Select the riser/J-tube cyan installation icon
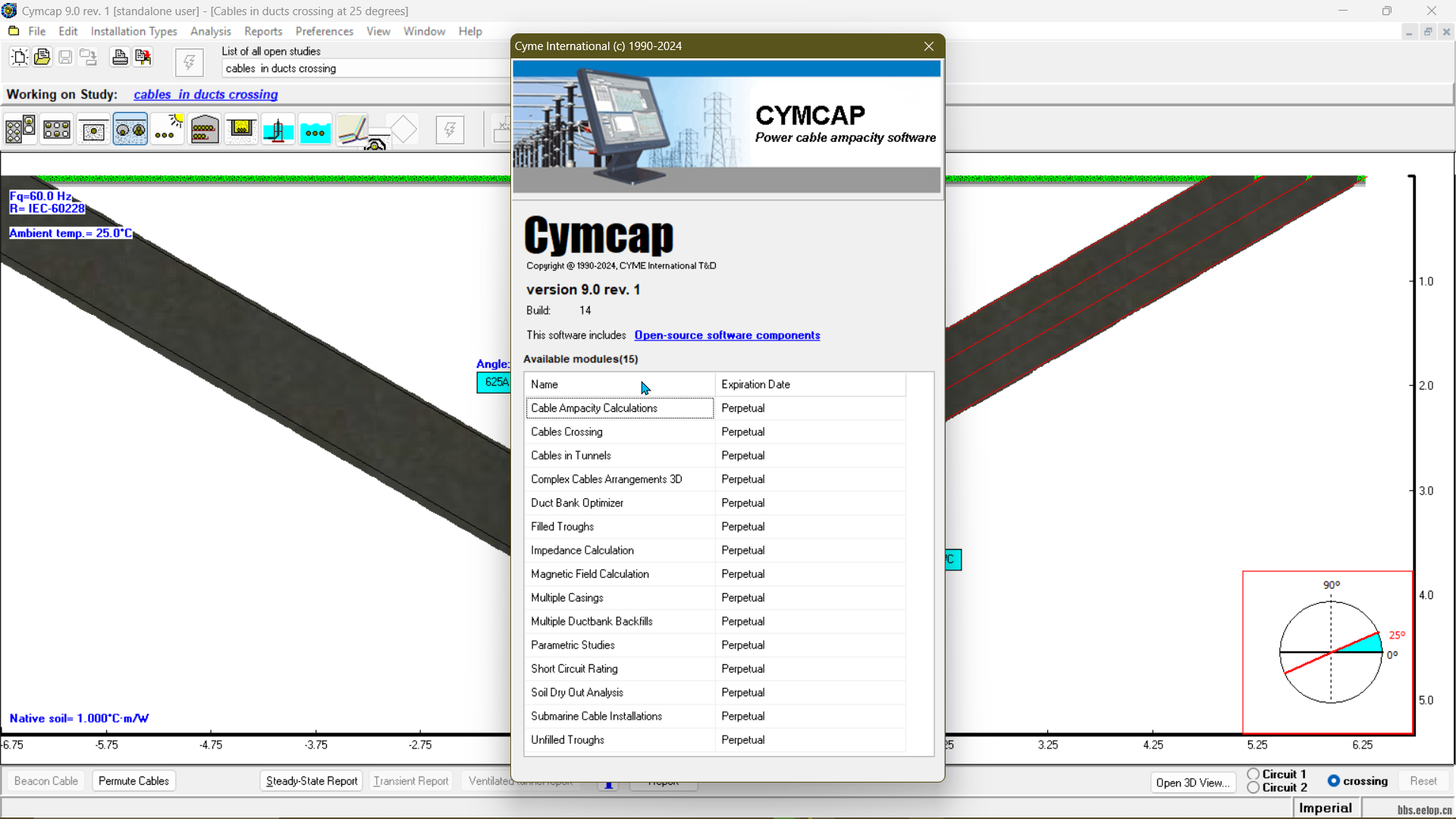 (278, 130)
